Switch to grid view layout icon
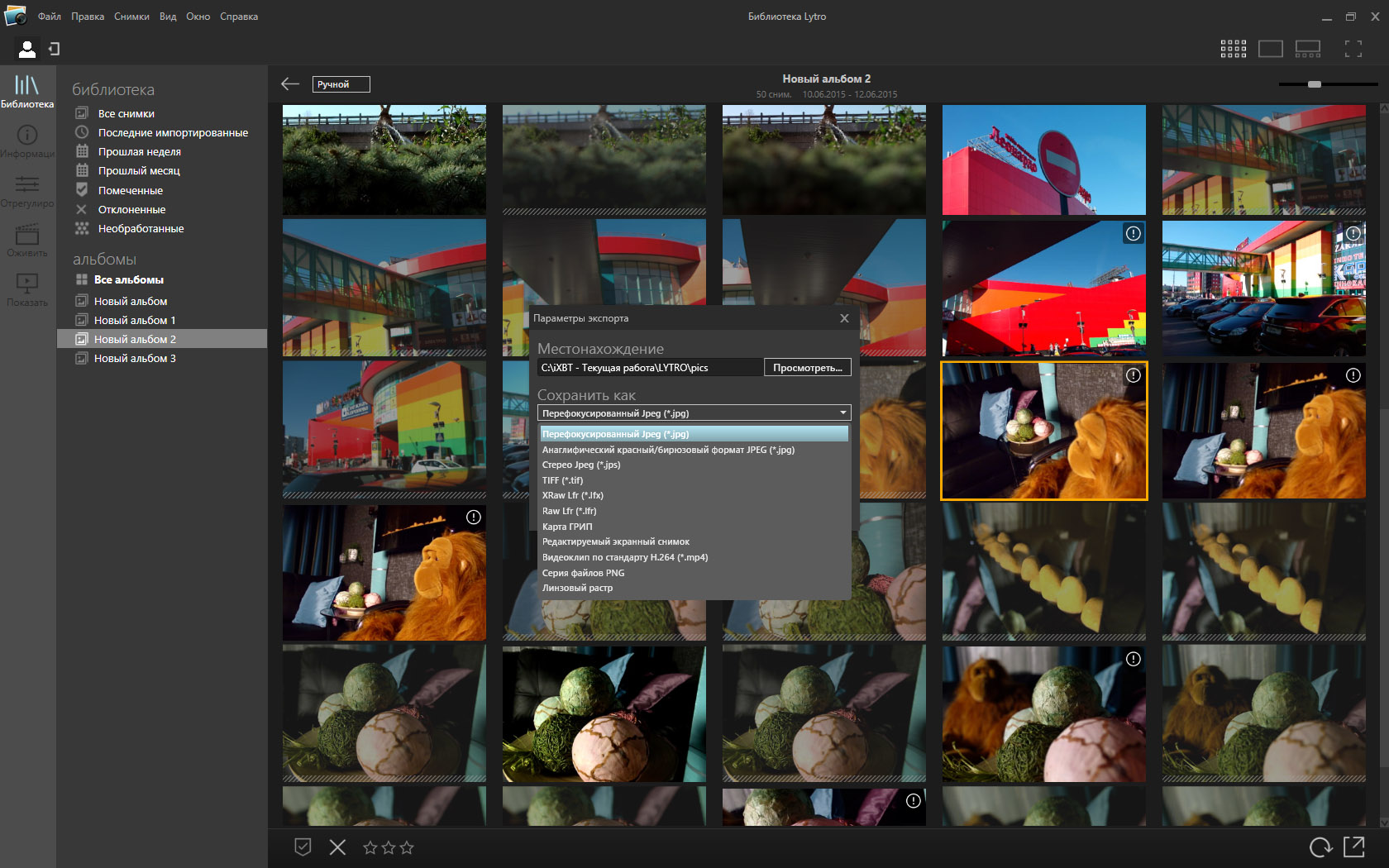 click(x=1233, y=50)
